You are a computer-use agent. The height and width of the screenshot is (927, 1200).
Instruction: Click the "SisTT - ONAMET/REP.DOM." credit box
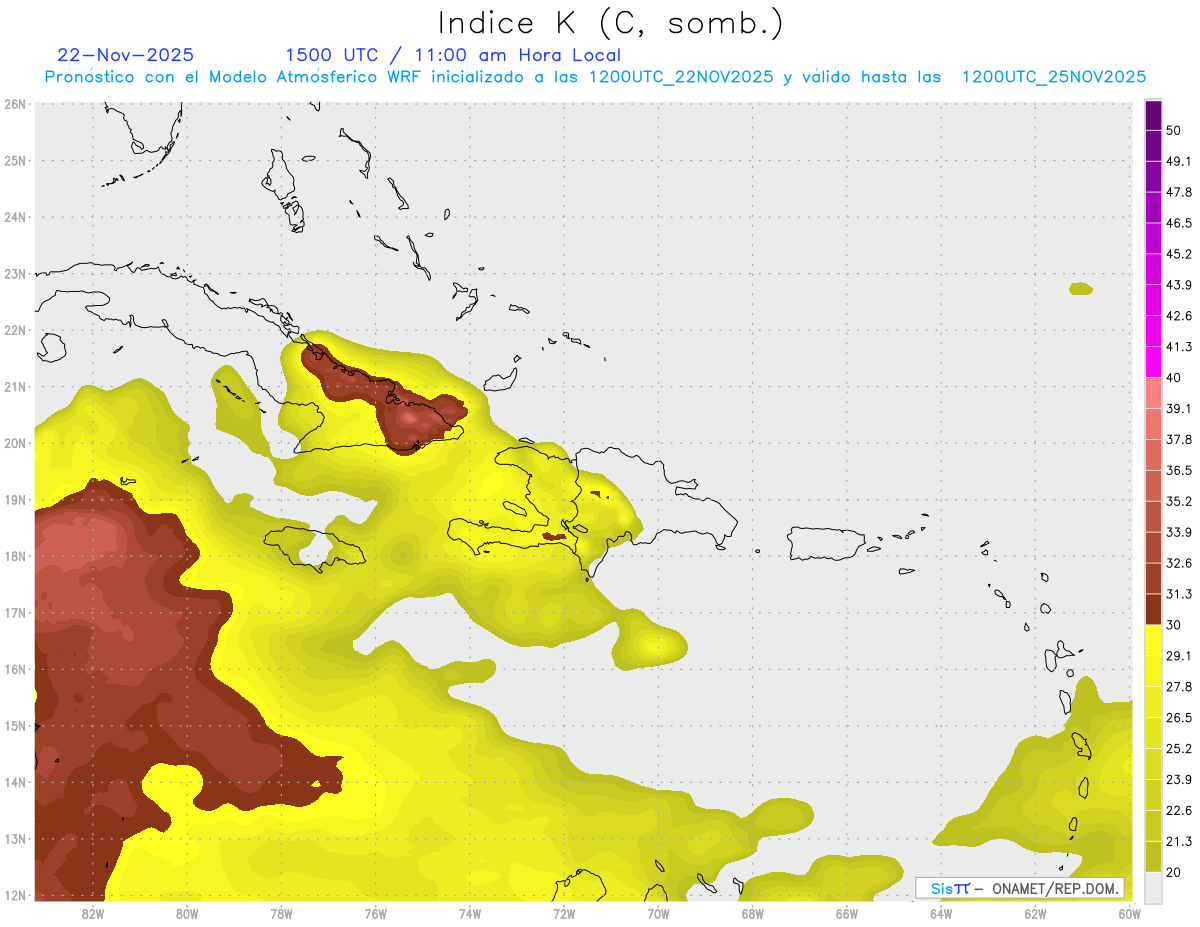pyautogui.click(x=1020, y=888)
